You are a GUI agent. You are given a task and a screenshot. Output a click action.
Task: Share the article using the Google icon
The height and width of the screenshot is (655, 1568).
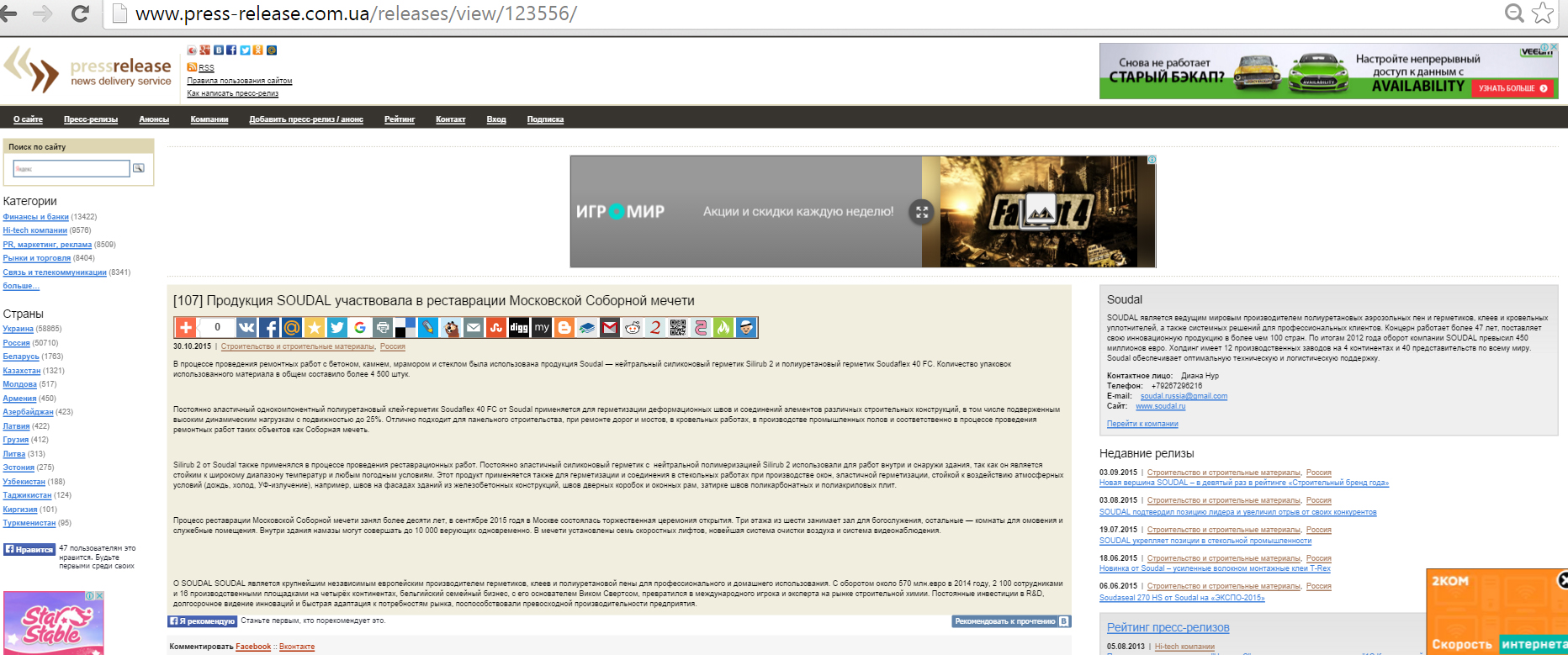point(360,327)
